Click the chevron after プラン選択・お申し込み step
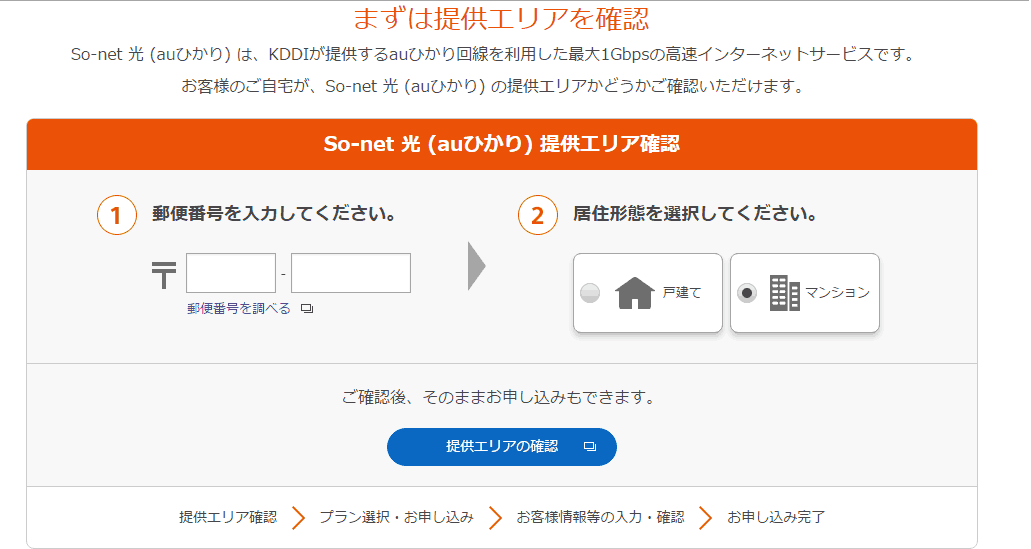The width and height of the screenshot is (1031, 549). (496, 517)
